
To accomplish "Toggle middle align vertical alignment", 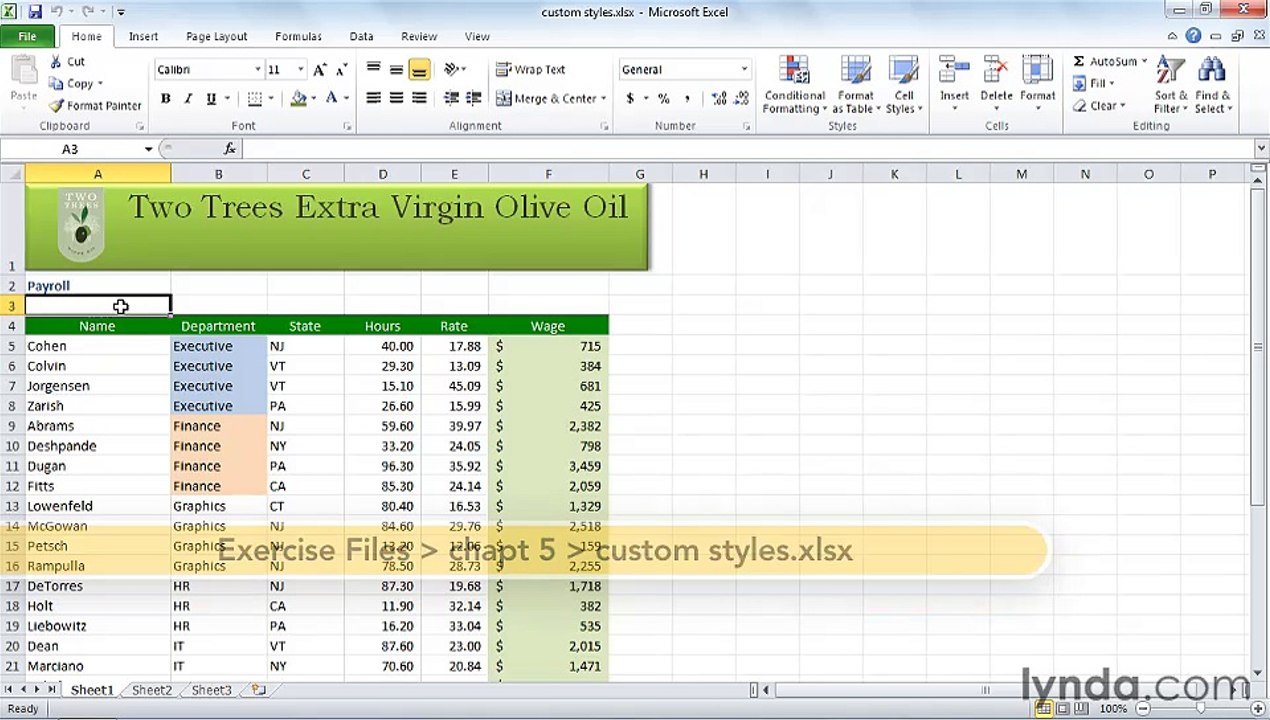I will coord(396,69).
